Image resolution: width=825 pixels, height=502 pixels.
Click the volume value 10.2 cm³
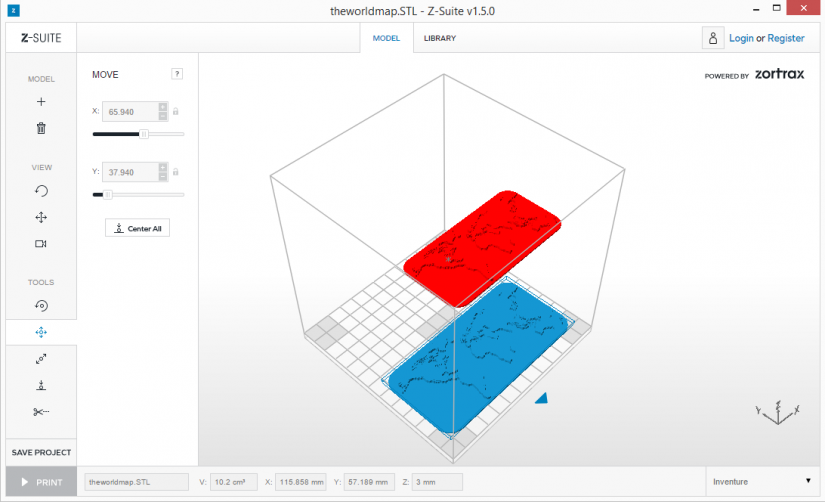click(x=234, y=481)
